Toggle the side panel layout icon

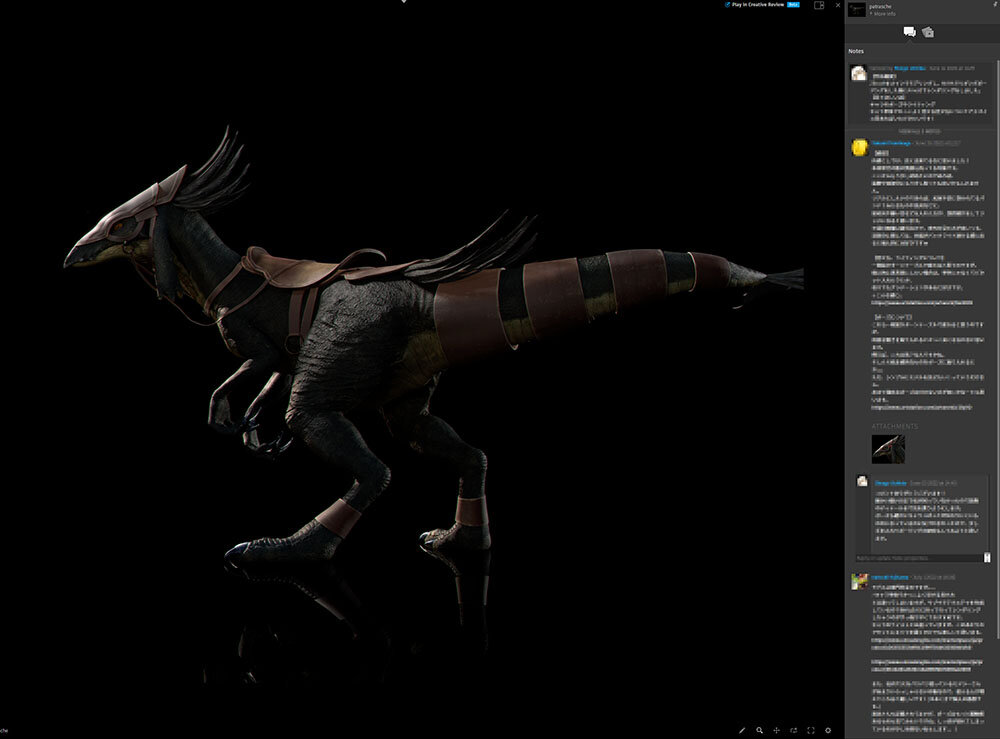pos(819,5)
